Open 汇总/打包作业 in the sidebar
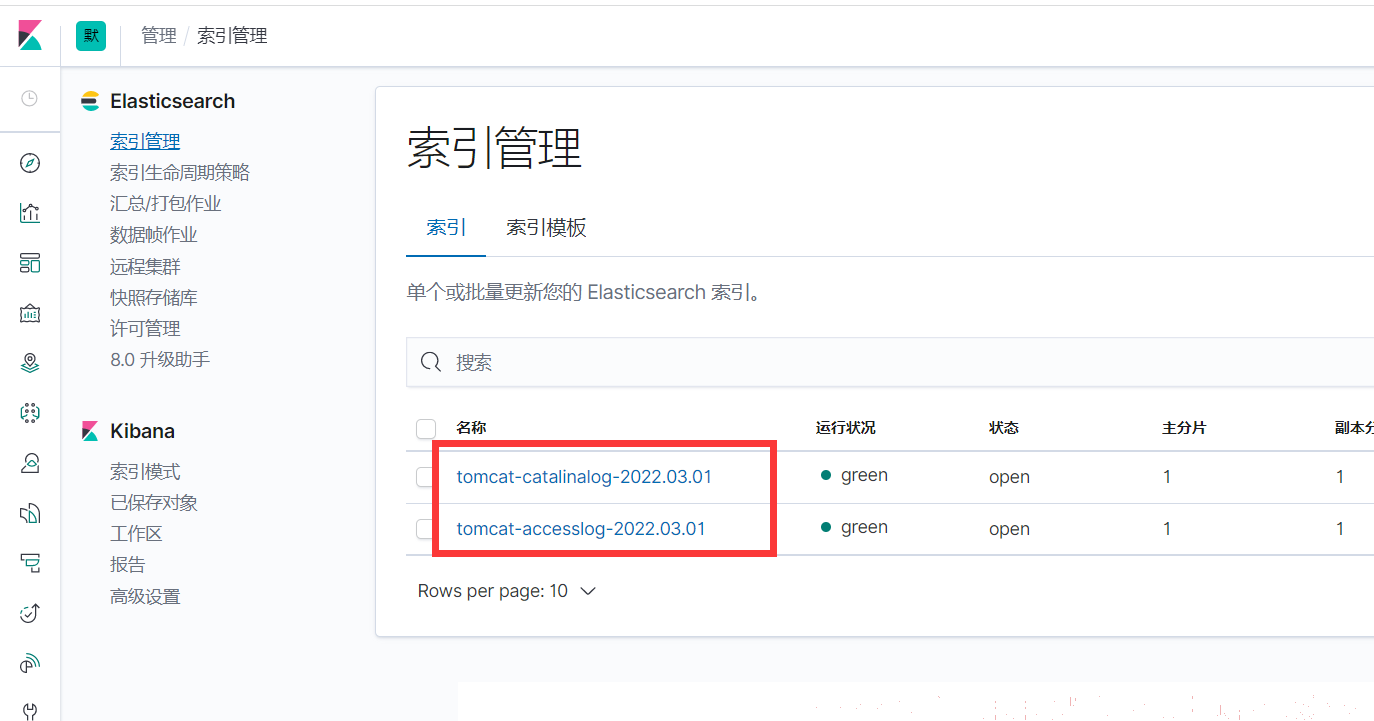1374x721 pixels. pyautogui.click(x=166, y=204)
